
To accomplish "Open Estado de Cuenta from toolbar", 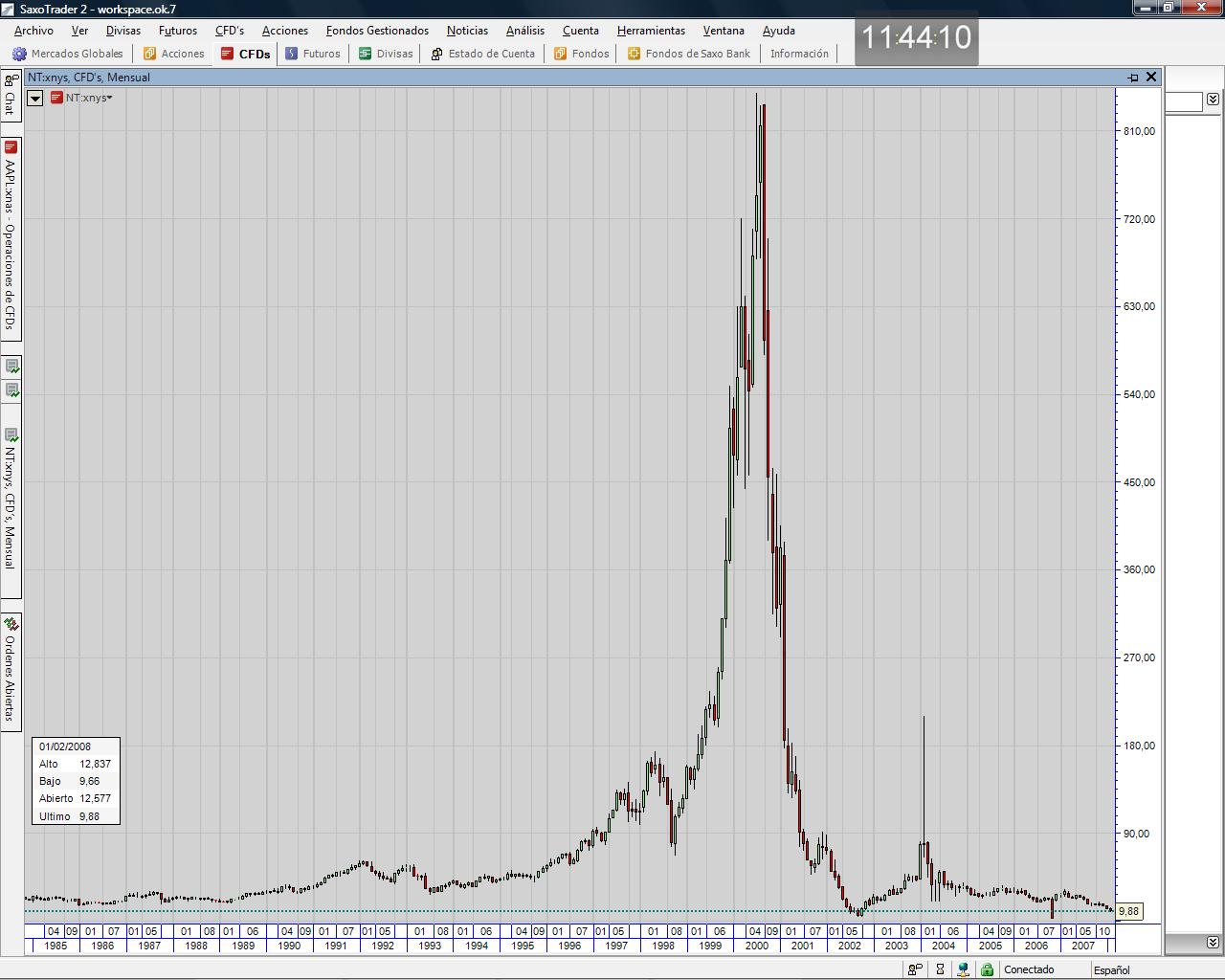I will (482, 54).
